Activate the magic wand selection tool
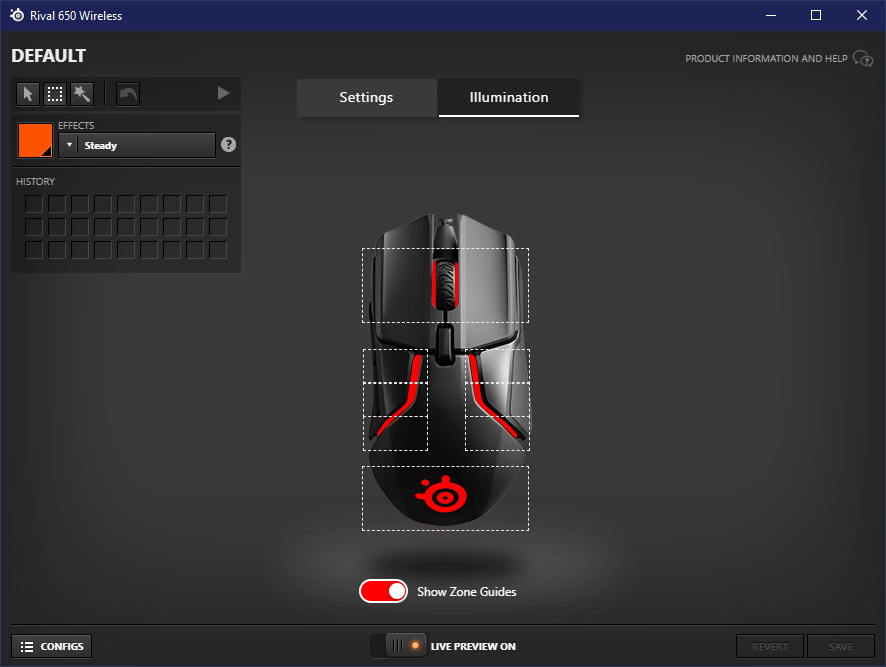This screenshot has width=886, height=667. (x=82, y=94)
